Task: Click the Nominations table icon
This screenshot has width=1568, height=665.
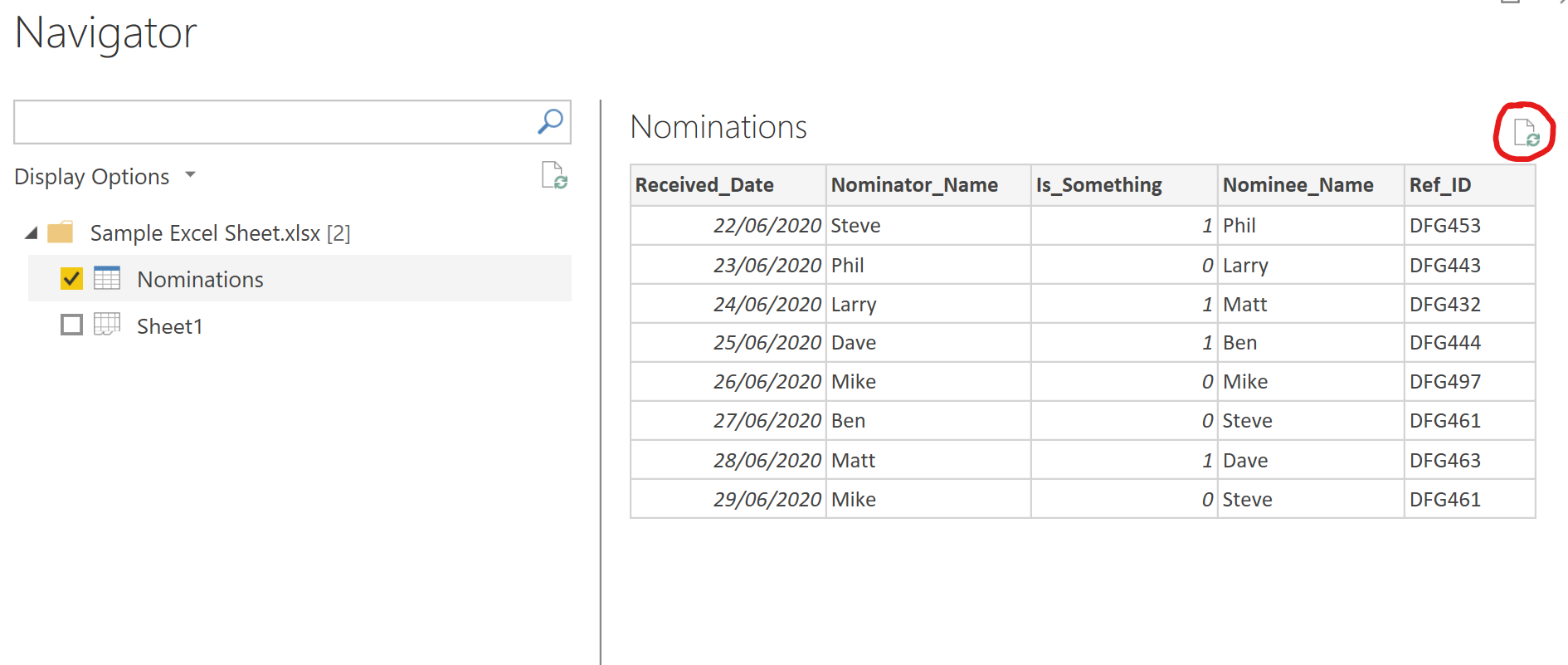Action: click(107, 278)
